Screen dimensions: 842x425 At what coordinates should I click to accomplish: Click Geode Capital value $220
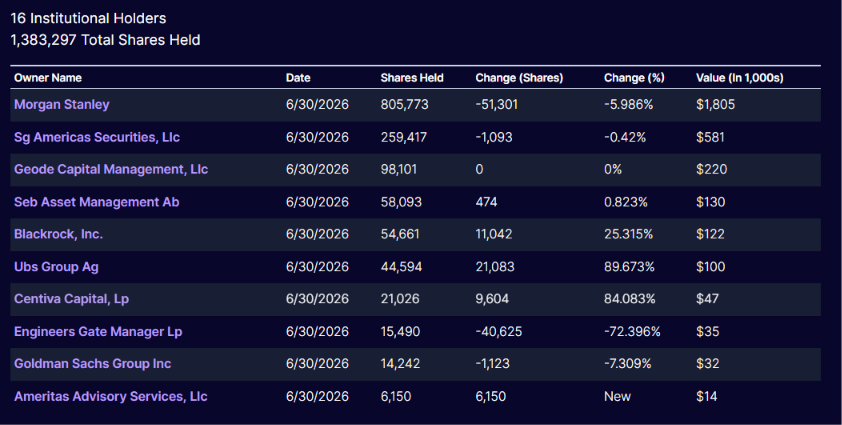pyautogui.click(x=712, y=170)
